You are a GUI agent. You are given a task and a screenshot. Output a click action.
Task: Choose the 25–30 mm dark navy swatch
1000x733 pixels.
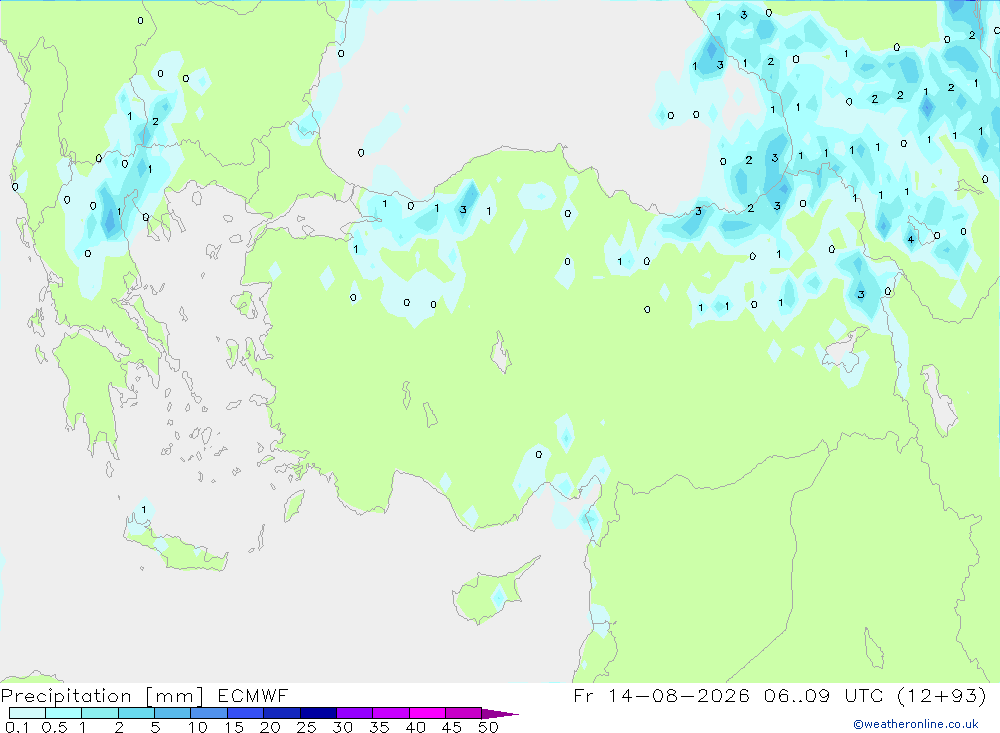tap(318, 713)
